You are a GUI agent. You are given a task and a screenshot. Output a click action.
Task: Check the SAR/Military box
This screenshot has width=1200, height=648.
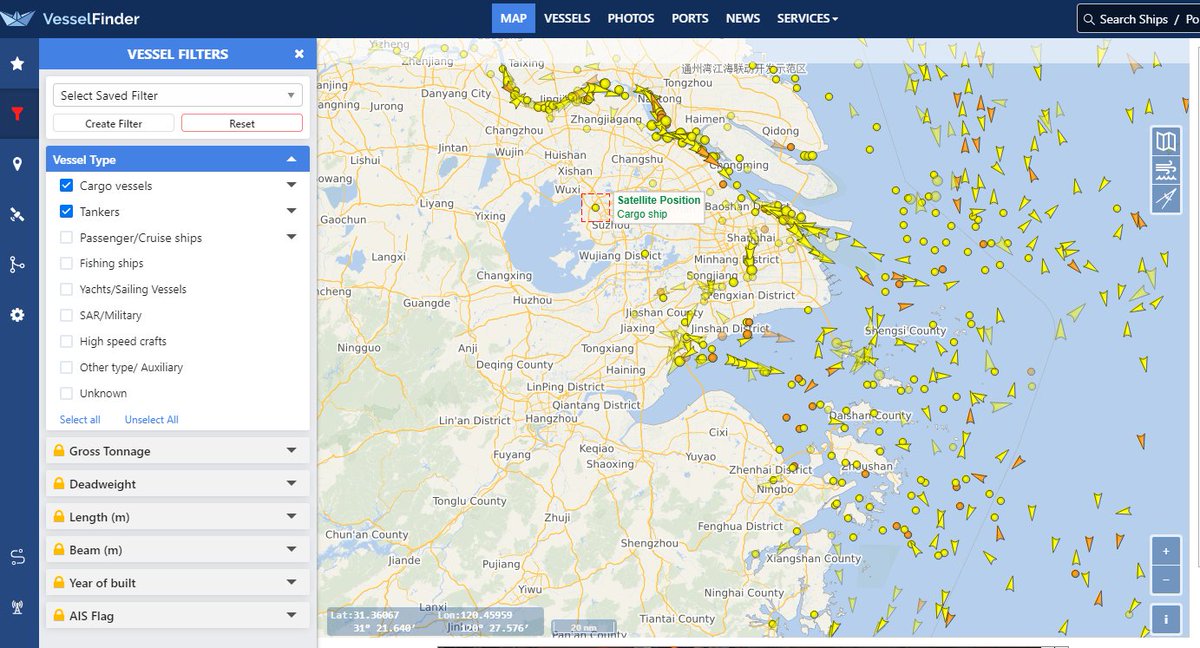(66, 315)
